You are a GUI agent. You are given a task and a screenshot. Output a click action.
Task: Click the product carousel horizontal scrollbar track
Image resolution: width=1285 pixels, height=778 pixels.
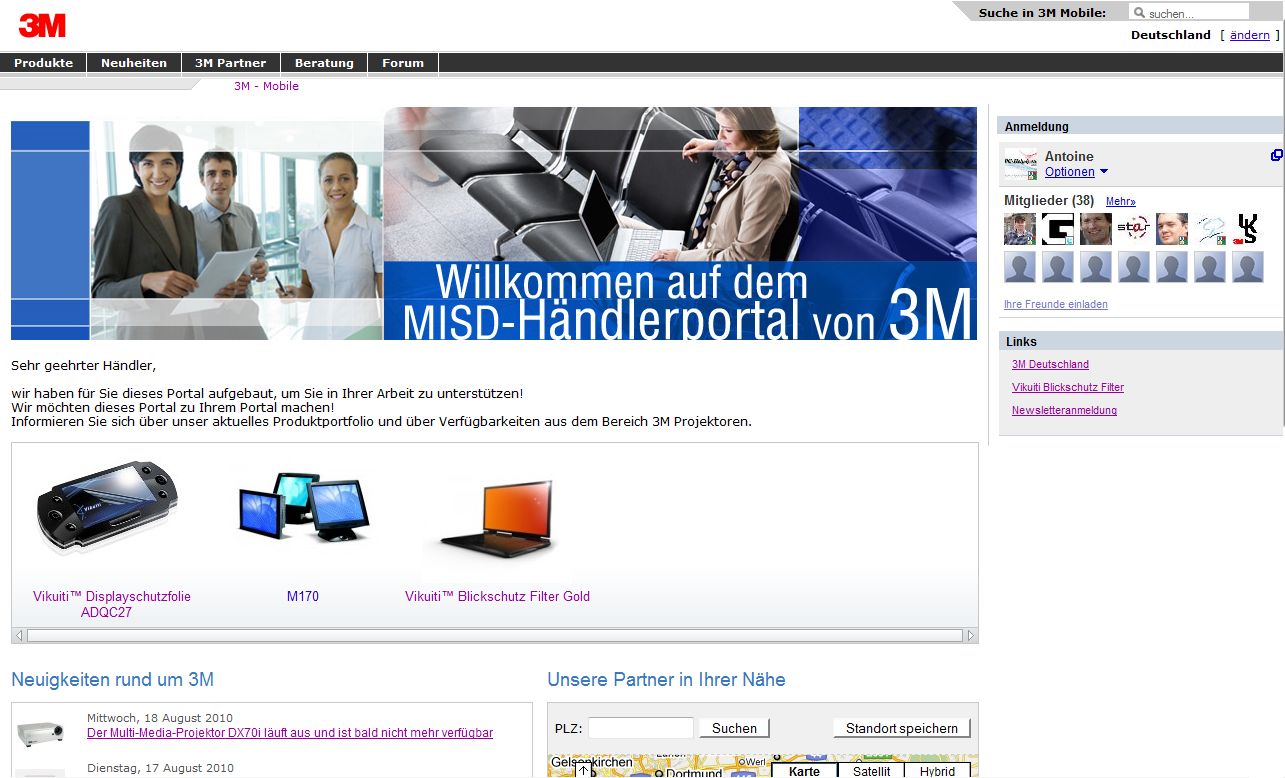[495, 635]
